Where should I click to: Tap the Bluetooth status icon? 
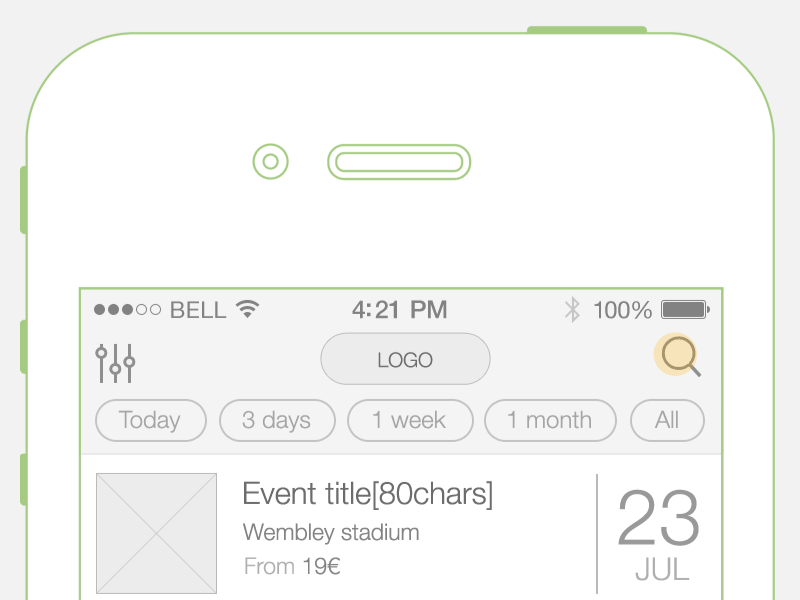click(x=572, y=309)
